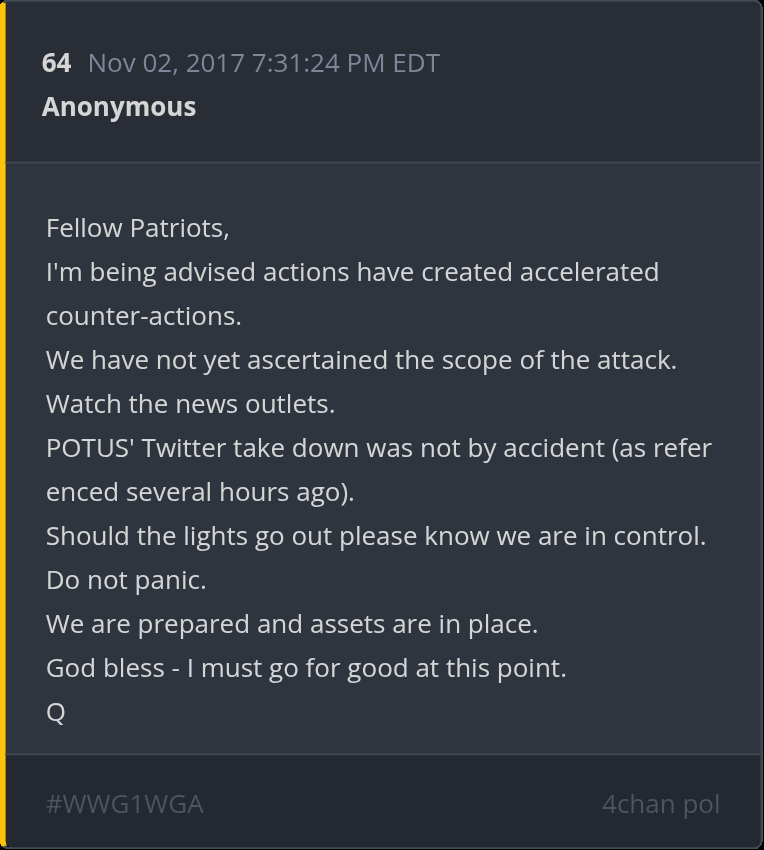This screenshot has height=850, width=764.
Task: Click the 'Fellow Patriots,' greeting line
Action: (138, 228)
